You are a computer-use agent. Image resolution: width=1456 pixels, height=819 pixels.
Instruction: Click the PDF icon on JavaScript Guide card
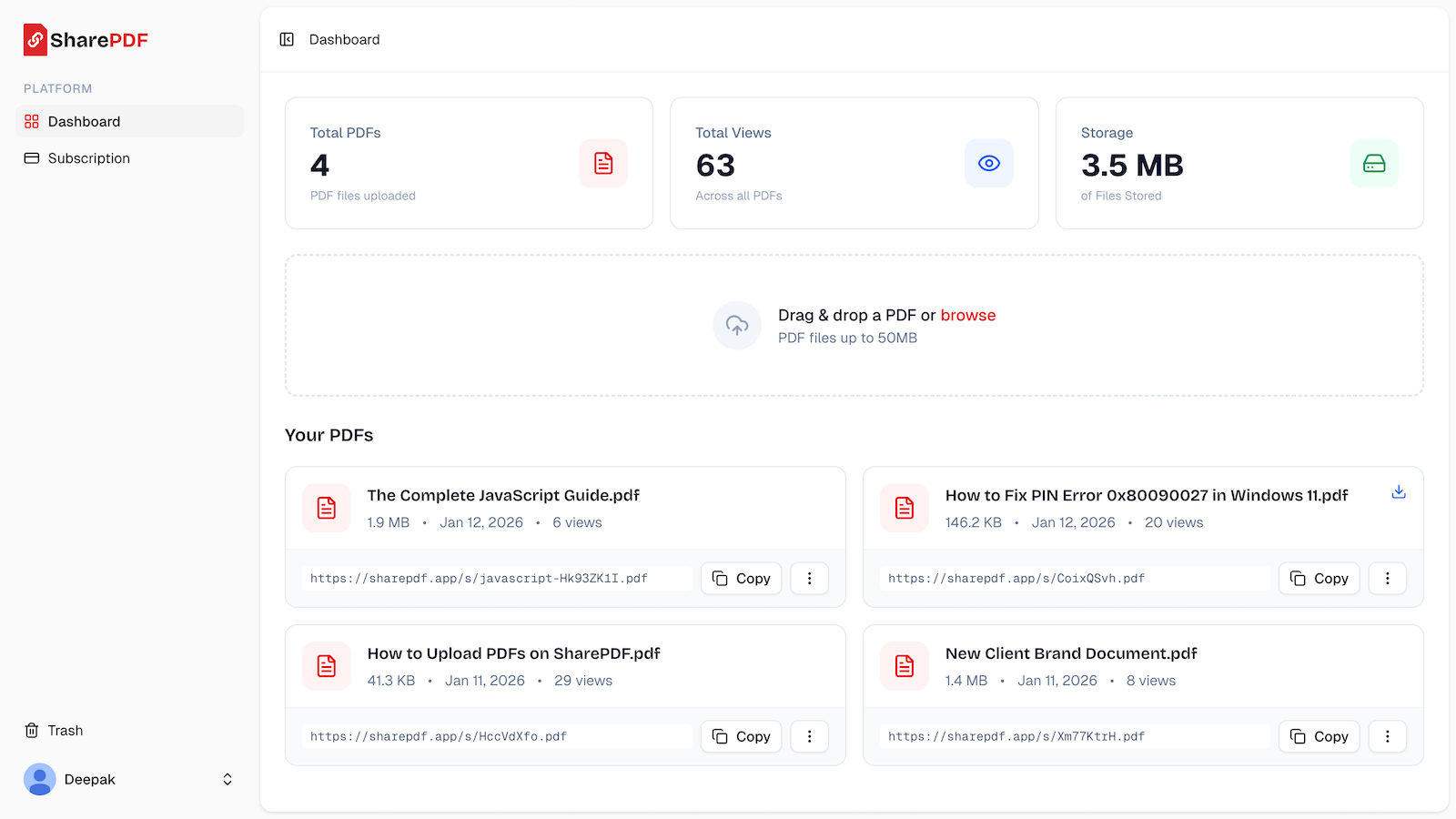pyautogui.click(x=326, y=508)
